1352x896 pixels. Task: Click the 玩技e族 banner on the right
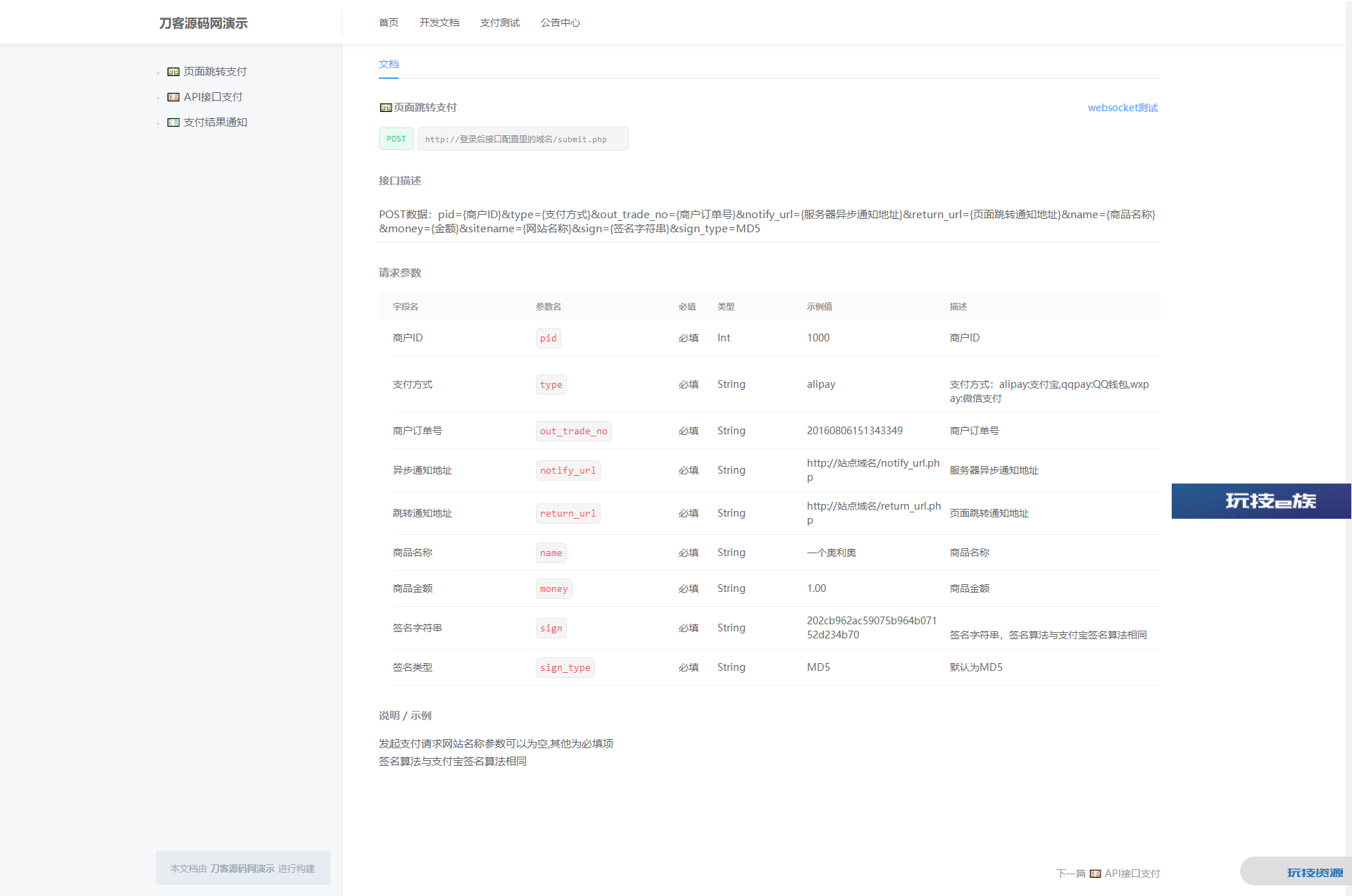click(1261, 501)
